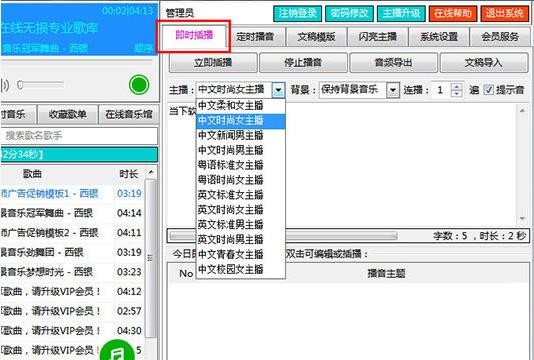This screenshot has width=534, height=360.
Task: Click the 注销登录 button
Action: pyautogui.click(x=298, y=14)
